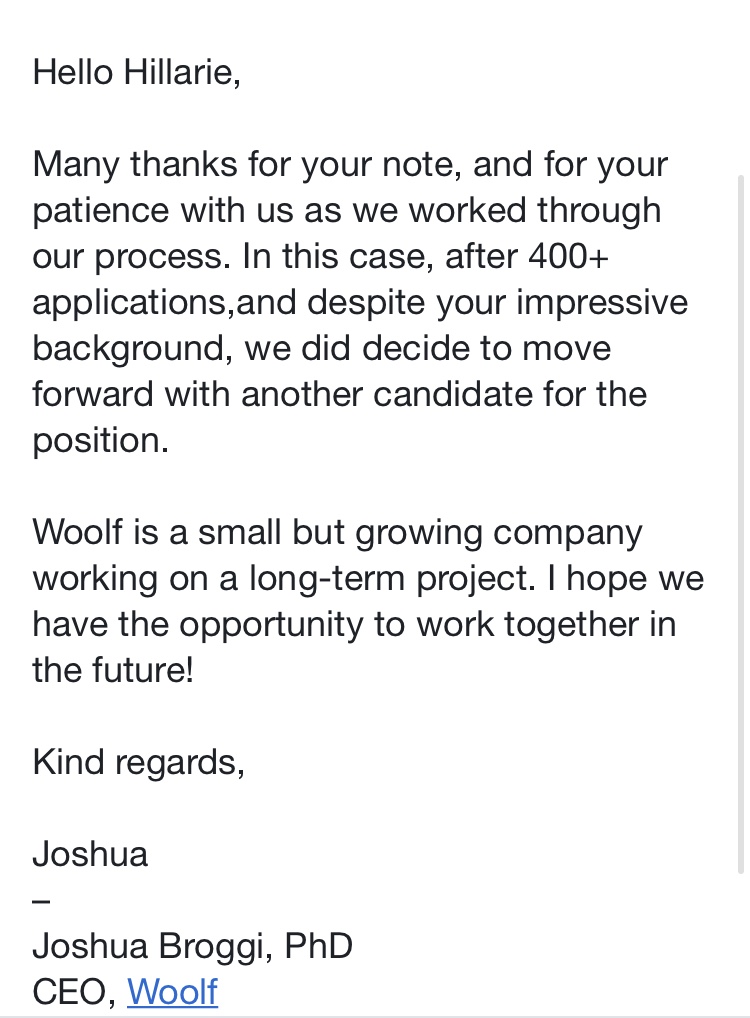Click the word "position." ending the first paragraph
This screenshot has height=1018, width=750.
click(x=100, y=440)
